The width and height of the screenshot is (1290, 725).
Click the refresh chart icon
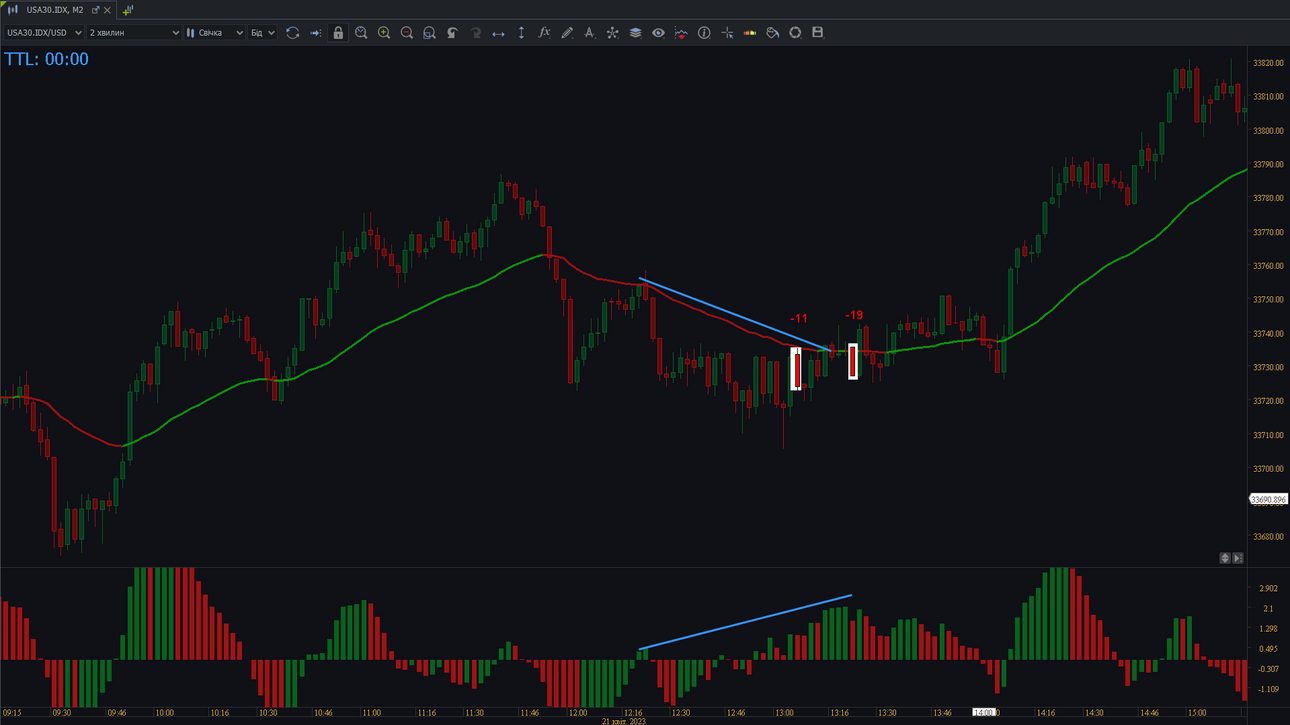[292, 33]
